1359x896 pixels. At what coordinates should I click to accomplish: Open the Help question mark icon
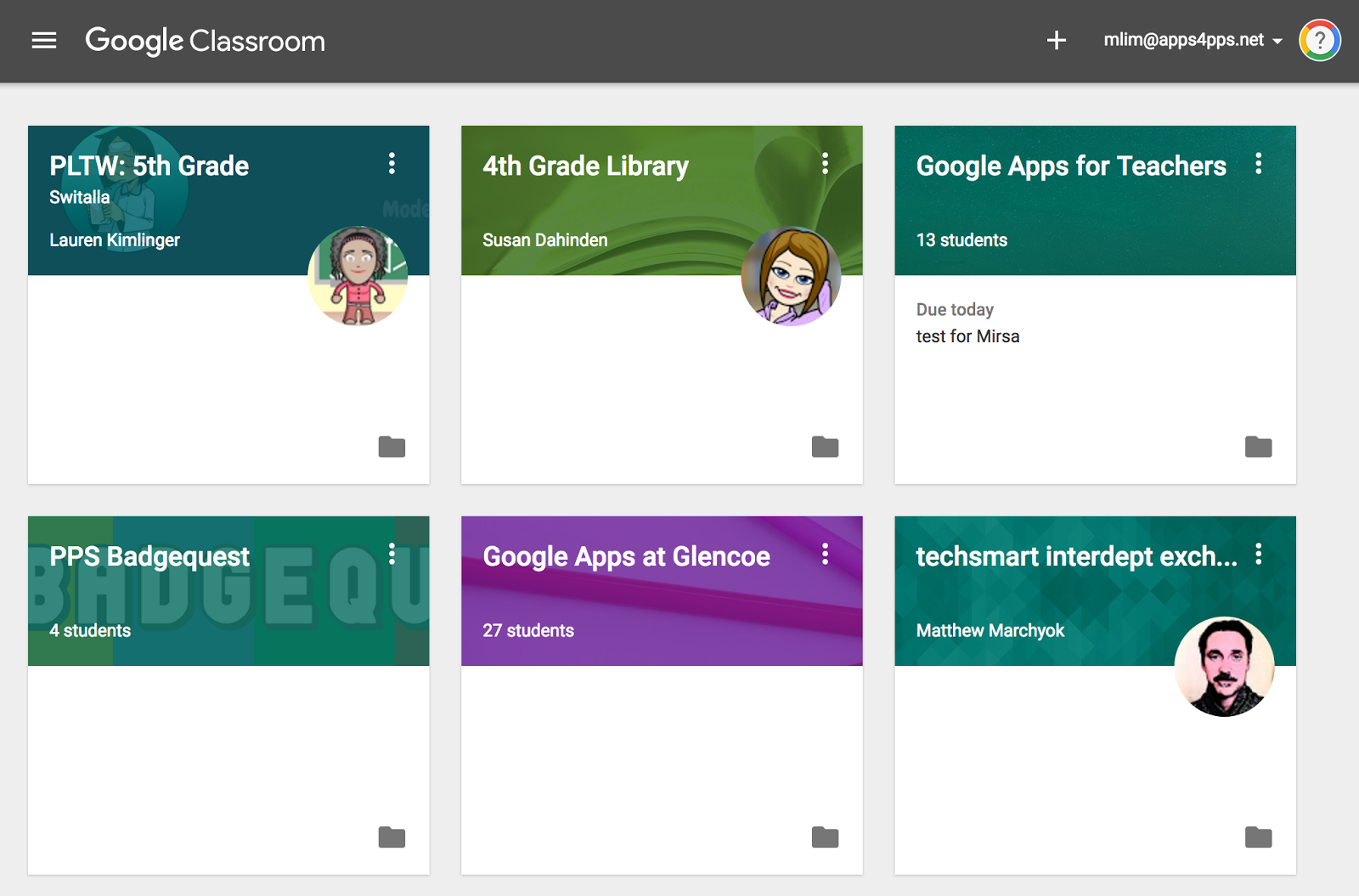tap(1317, 40)
